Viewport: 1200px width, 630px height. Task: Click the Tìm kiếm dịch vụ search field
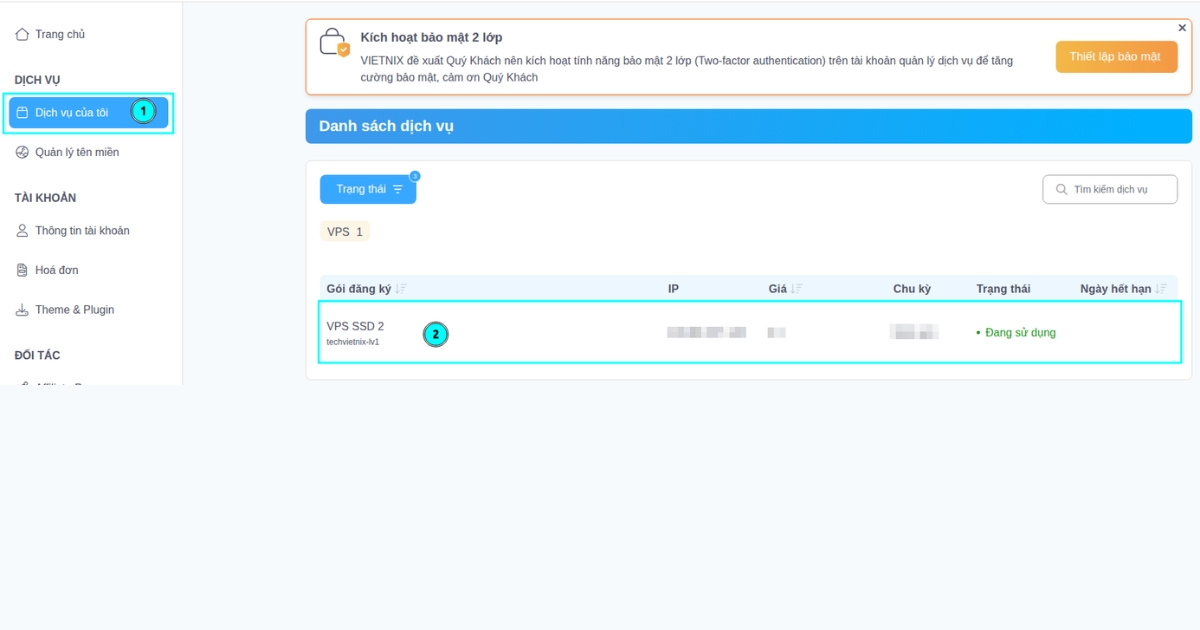click(x=1110, y=189)
